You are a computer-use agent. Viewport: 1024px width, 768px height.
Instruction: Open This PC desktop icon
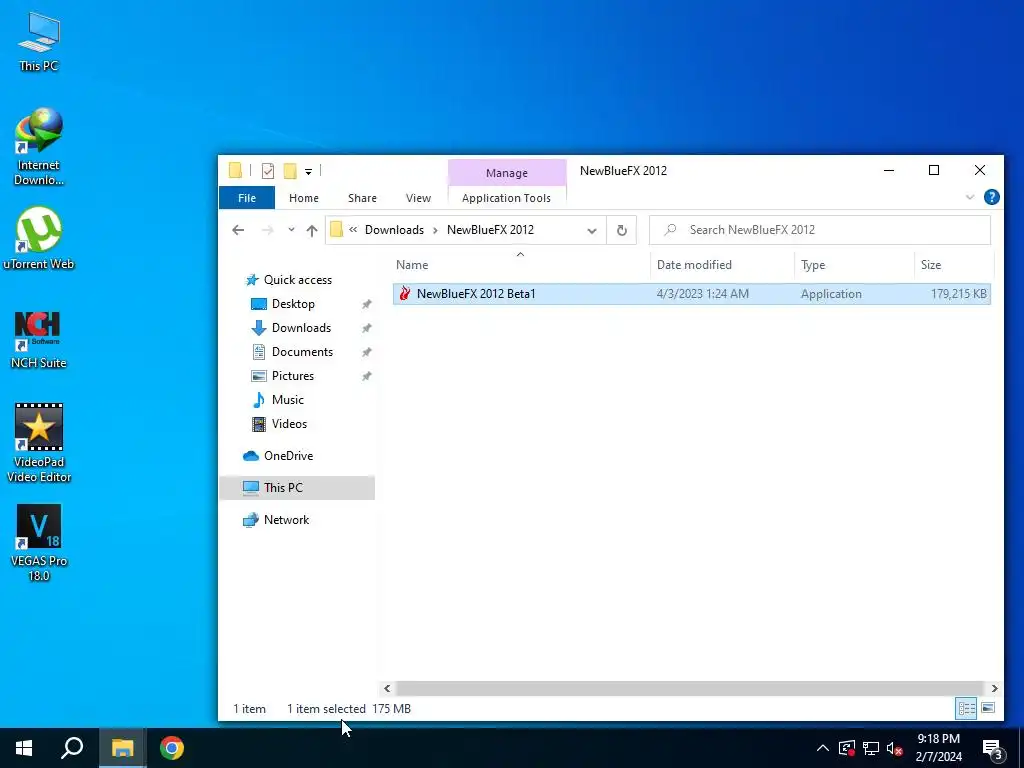(39, 41)
